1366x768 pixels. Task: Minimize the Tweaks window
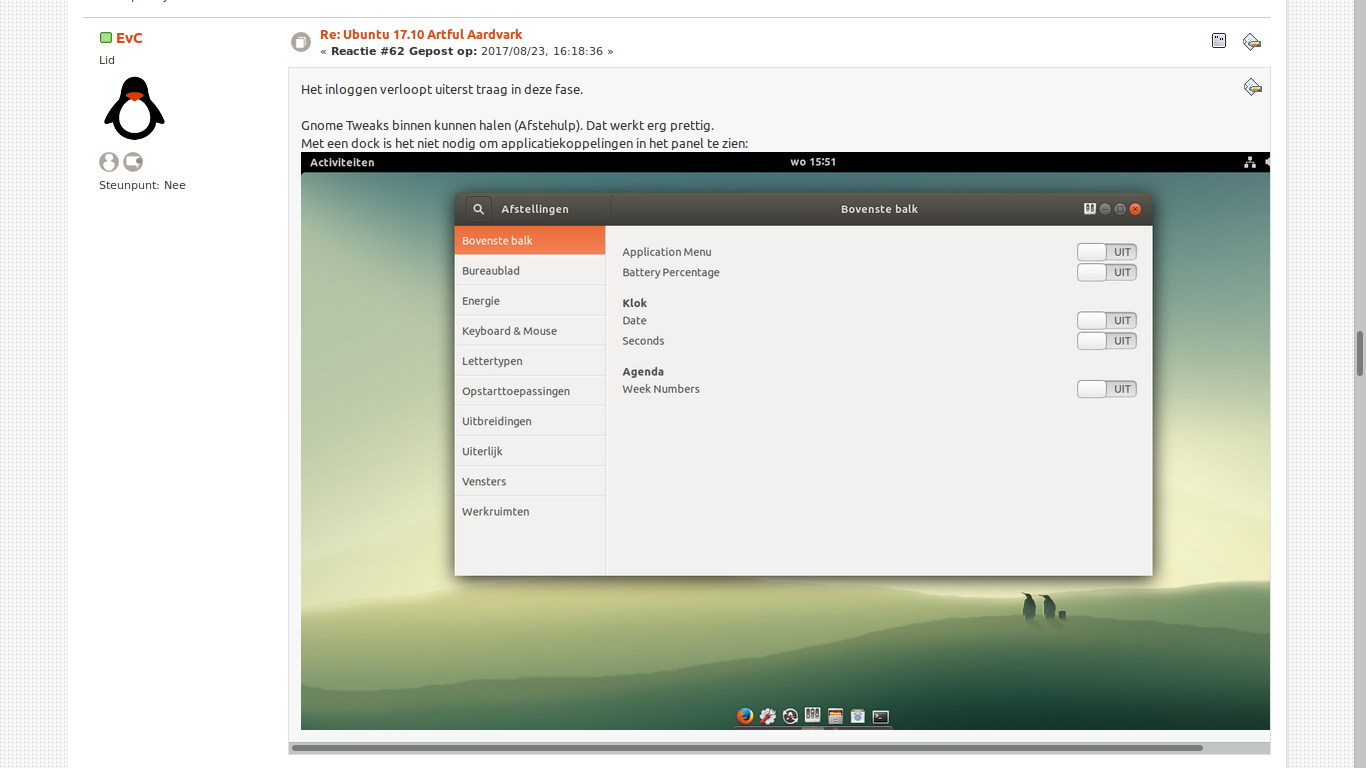click(1105, 209)
